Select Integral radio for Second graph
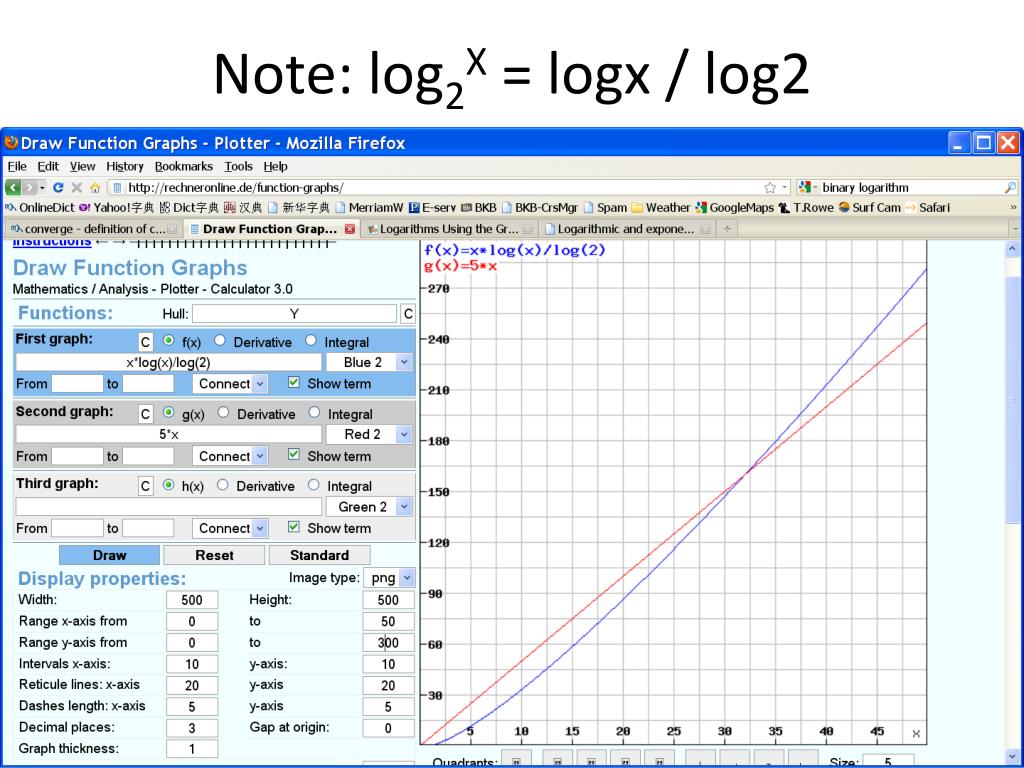The width and height of the screenshot is (1024, 768). [x=314, y=412]
